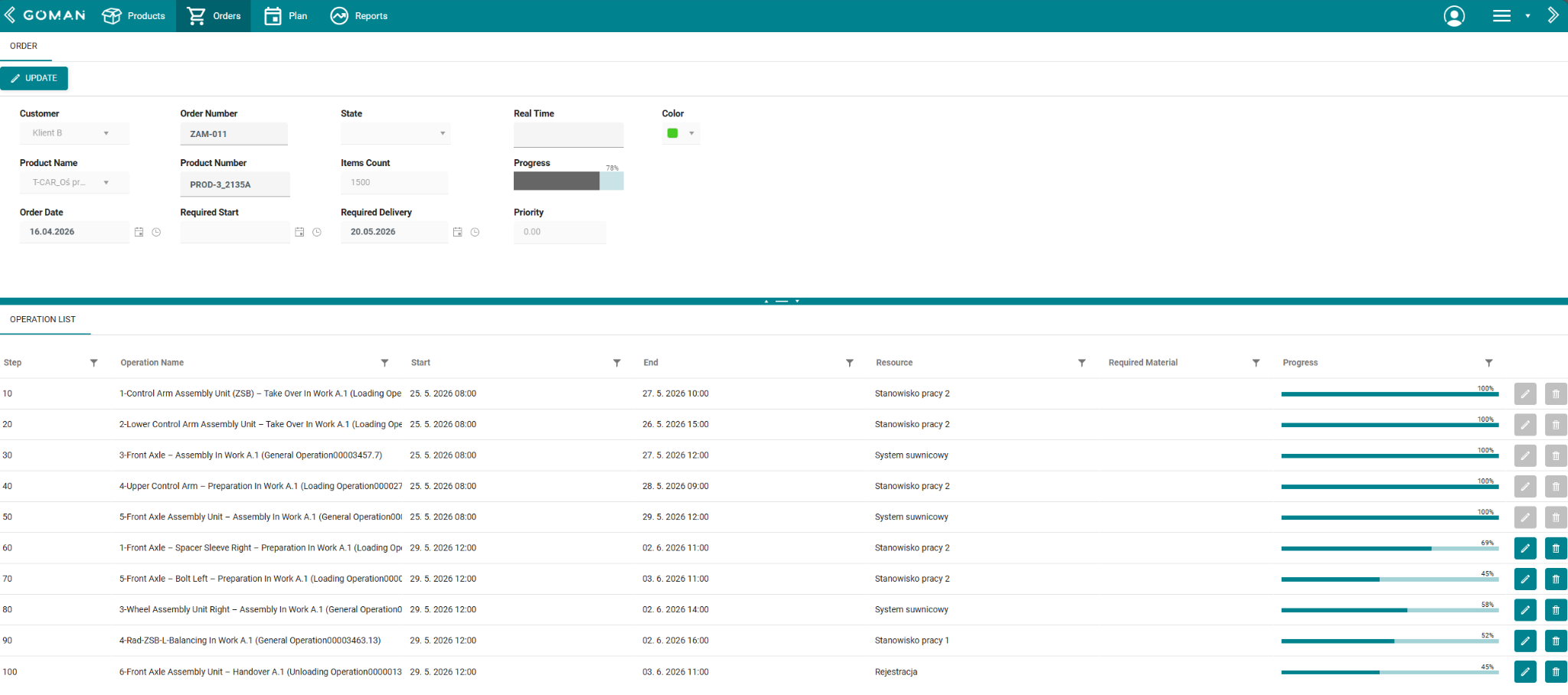Filter the End column
The height and width of the screenshot is (695, 1568).
[x=849, y=363]
